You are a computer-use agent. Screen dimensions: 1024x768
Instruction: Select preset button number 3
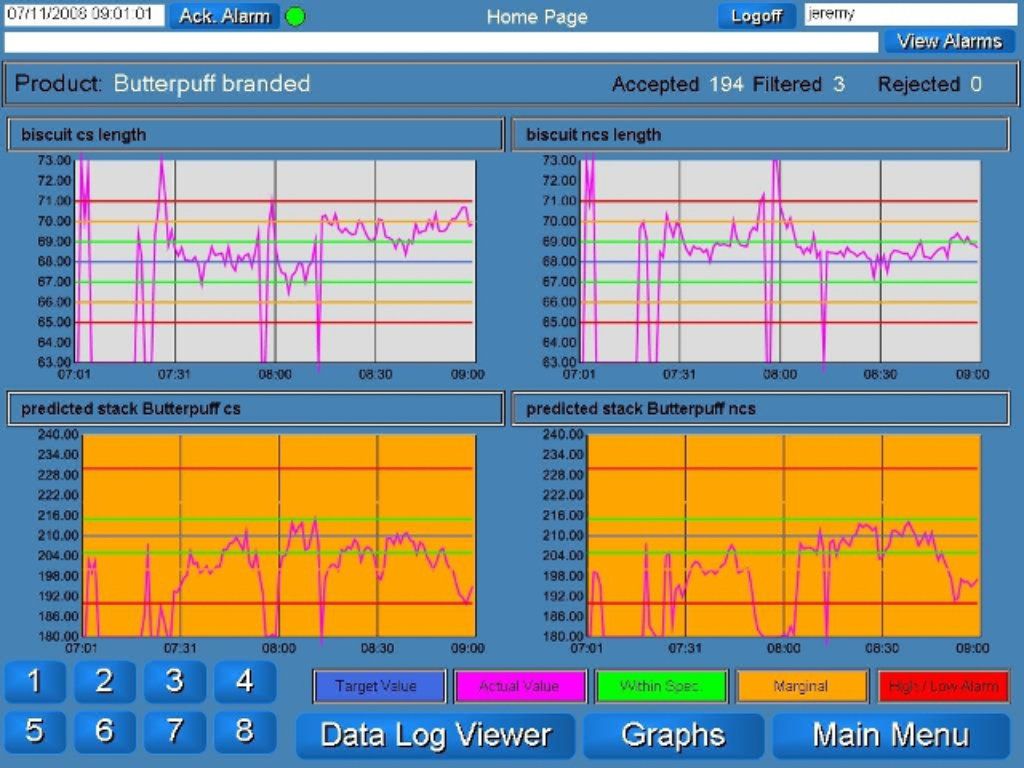(x=174, y=682)
